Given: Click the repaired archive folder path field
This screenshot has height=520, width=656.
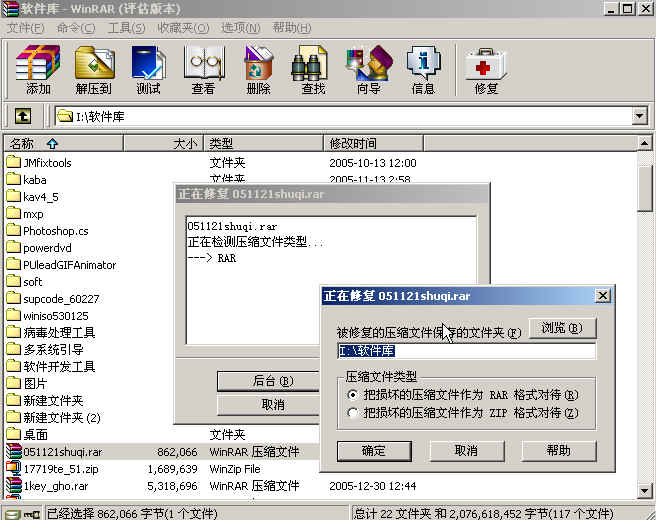Looking at the screenshot, I should [x=466, y=351].
